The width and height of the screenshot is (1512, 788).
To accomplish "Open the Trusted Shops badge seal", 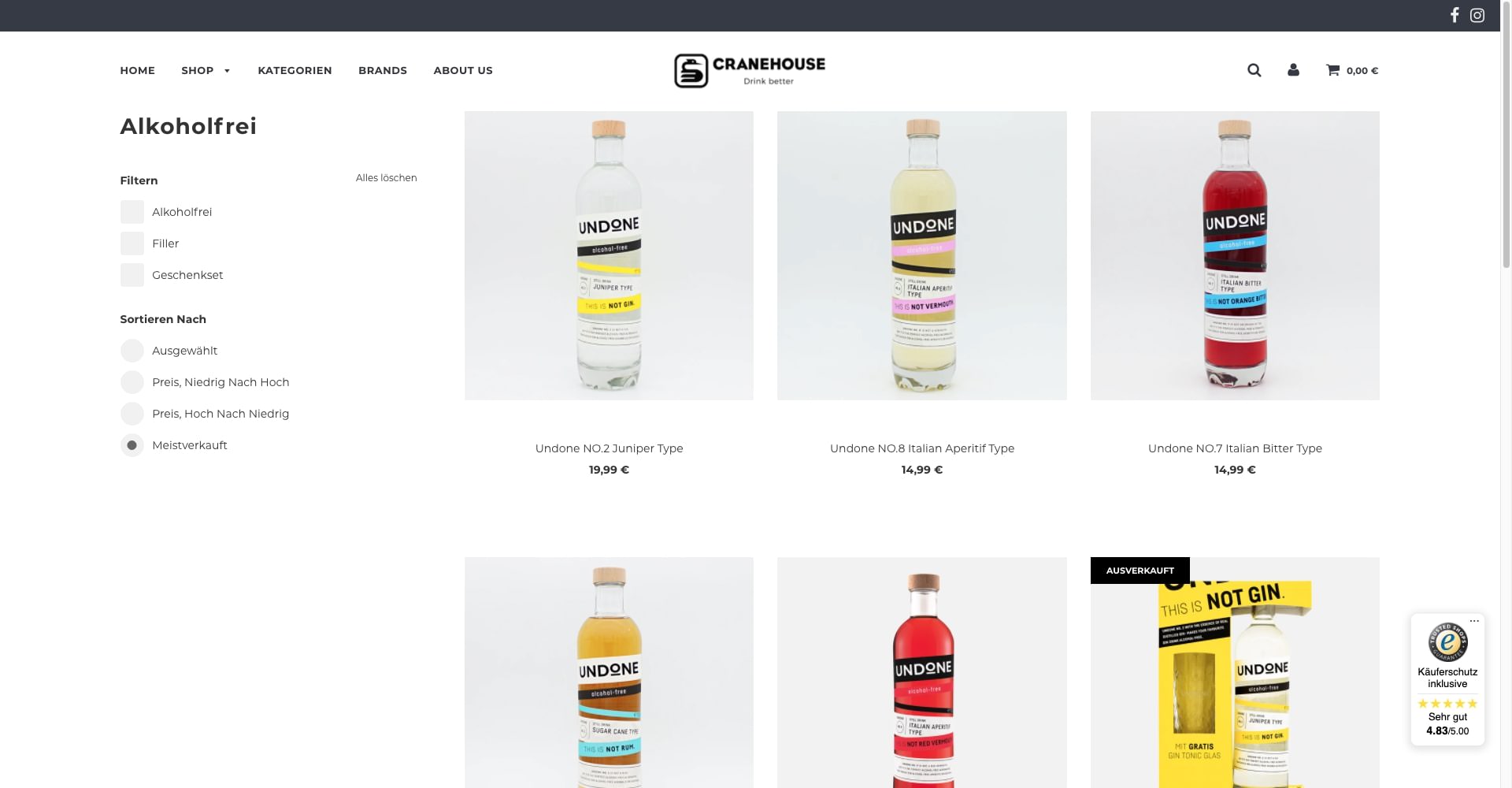I will [x=1447, y=641].
